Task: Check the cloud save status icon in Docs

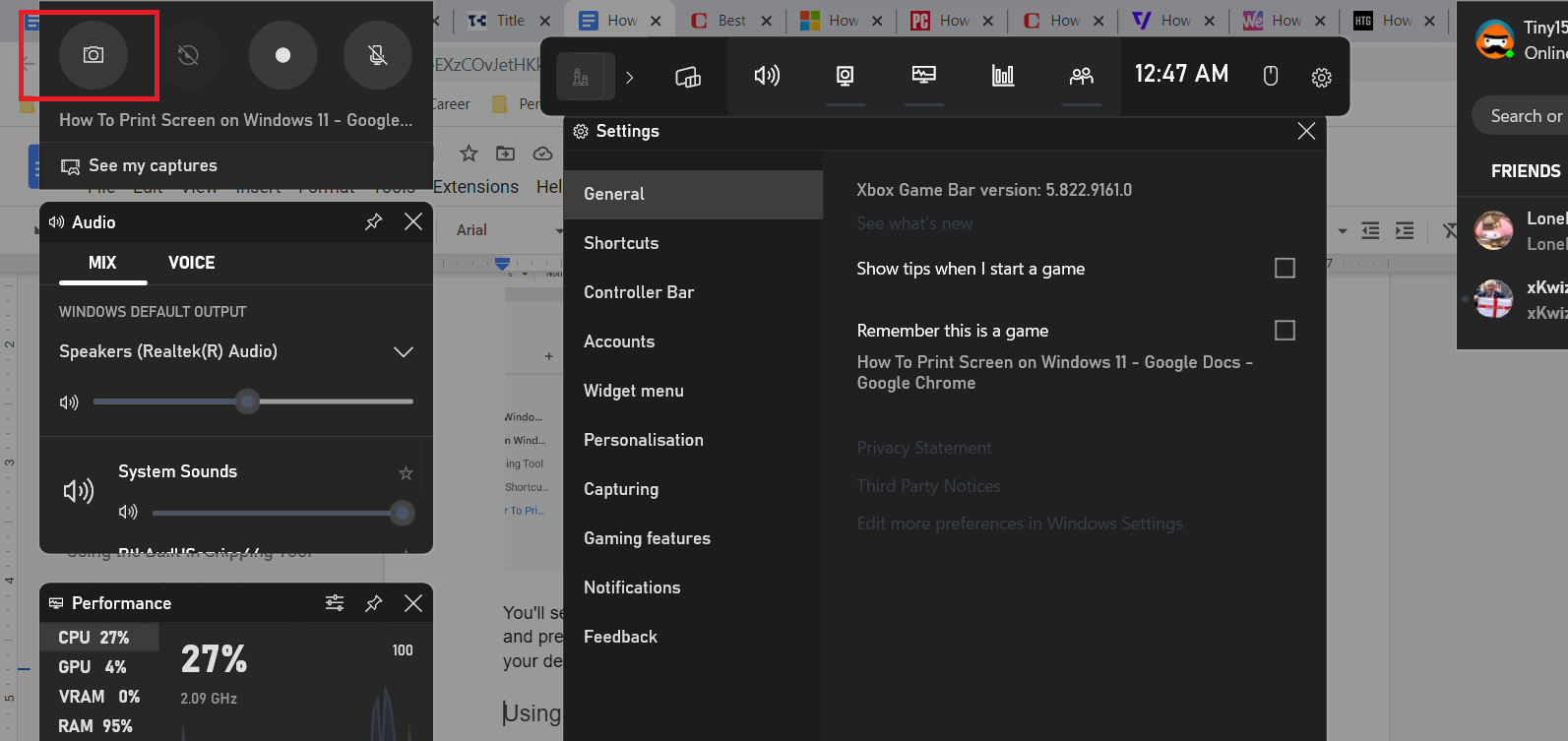Action: pyautogui.click(x=542, y=154)
